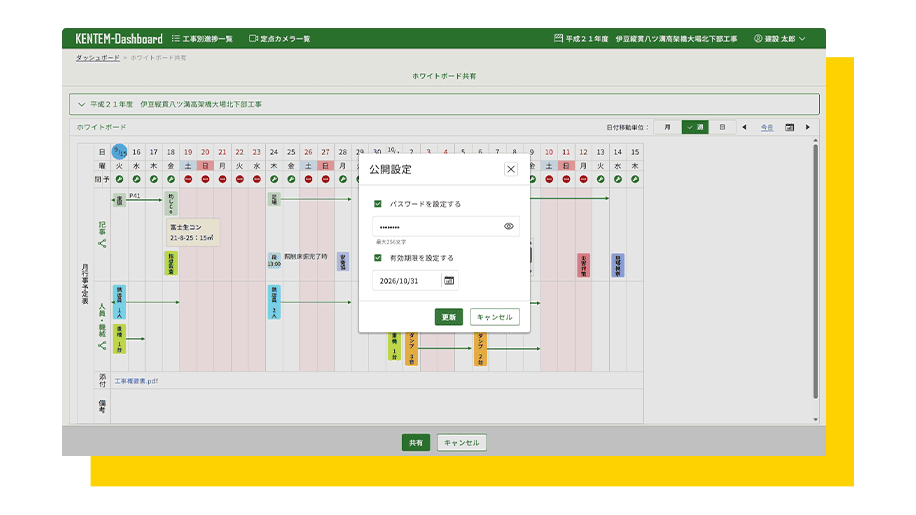Click the red closed icon under day 12
This screenshot has width=916, height=515.
point(583,179)
